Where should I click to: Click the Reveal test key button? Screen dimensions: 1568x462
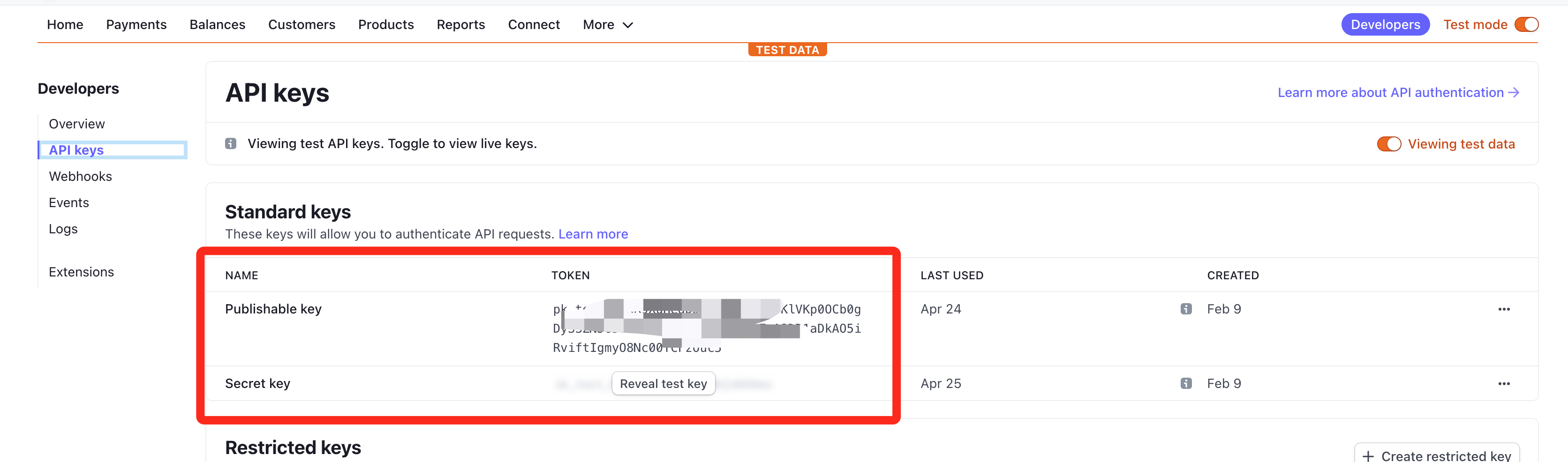pyautogui.click(x=663, y=384)
